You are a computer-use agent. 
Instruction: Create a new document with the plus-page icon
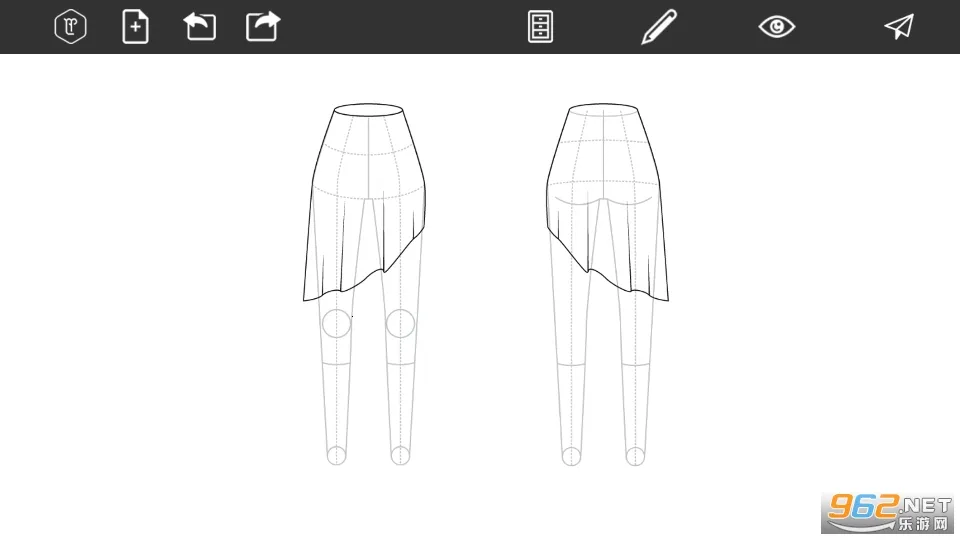pyautogui.click(x=135, y=27)
